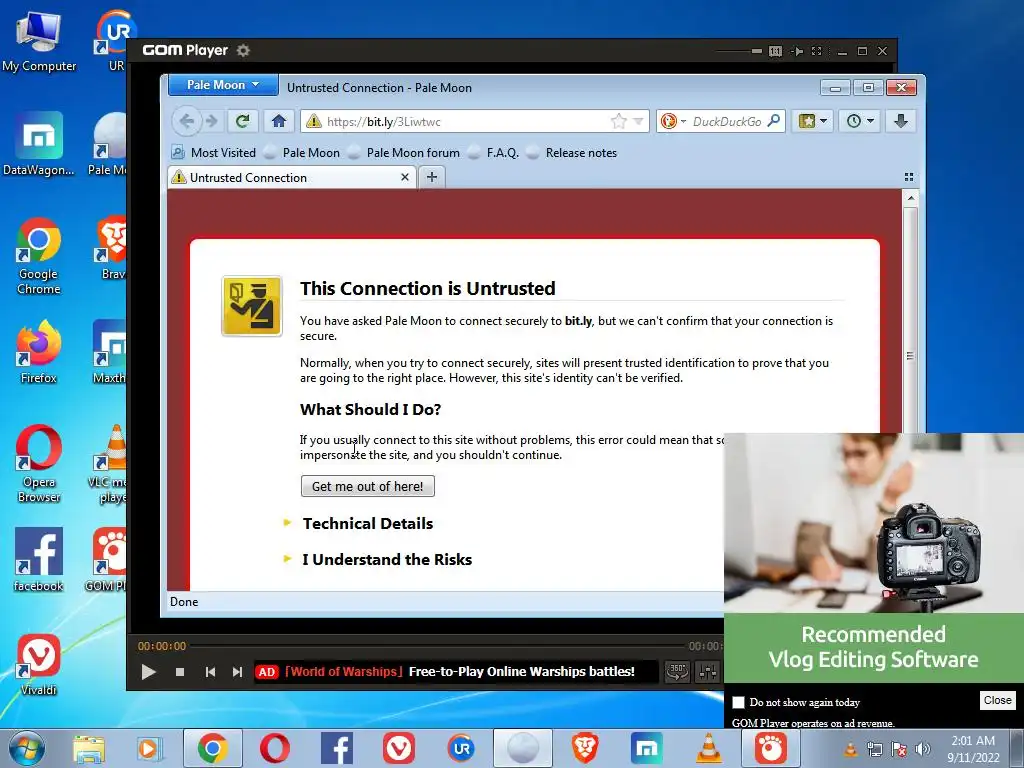Switch GOM Player to fullscreen

[x=816, y=51]
